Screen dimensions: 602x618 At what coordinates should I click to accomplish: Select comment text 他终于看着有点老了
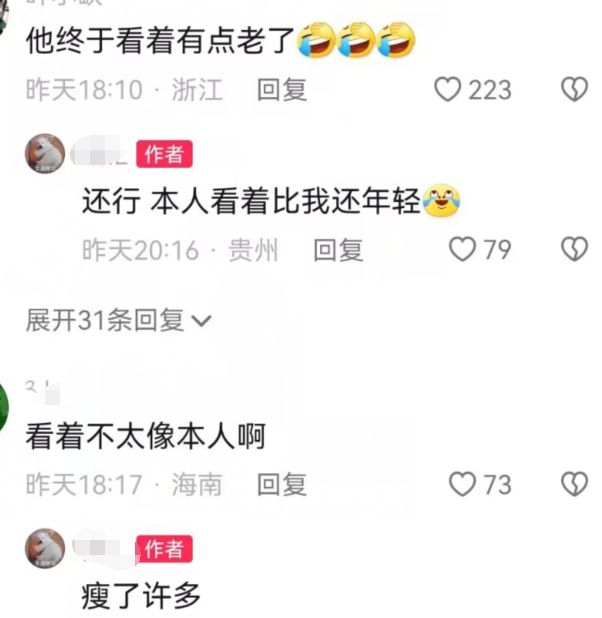(x=160, y=41)
